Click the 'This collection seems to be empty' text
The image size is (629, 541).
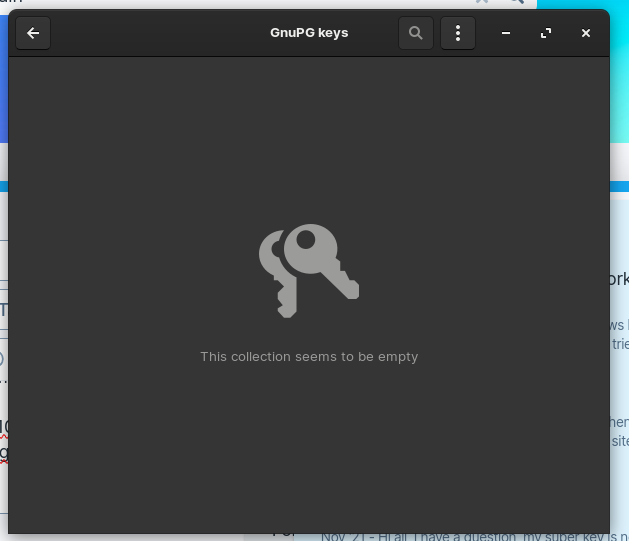309,357
